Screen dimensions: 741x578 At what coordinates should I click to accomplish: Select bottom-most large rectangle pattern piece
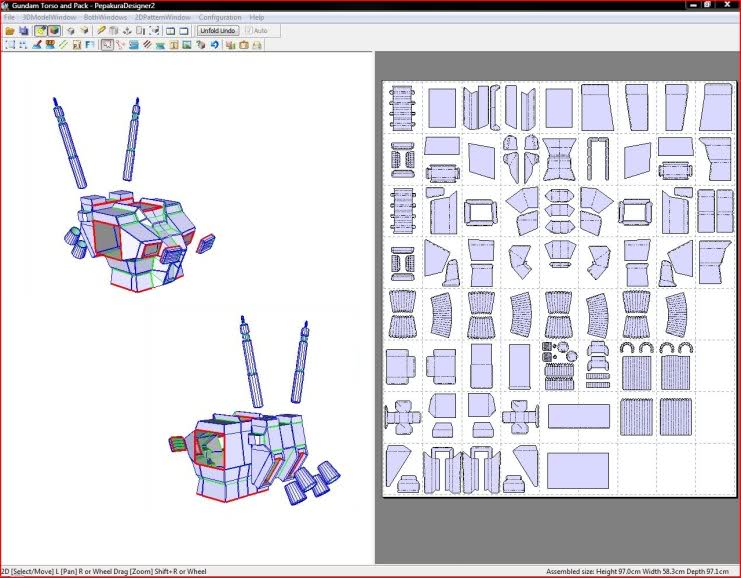coord(577,471)
